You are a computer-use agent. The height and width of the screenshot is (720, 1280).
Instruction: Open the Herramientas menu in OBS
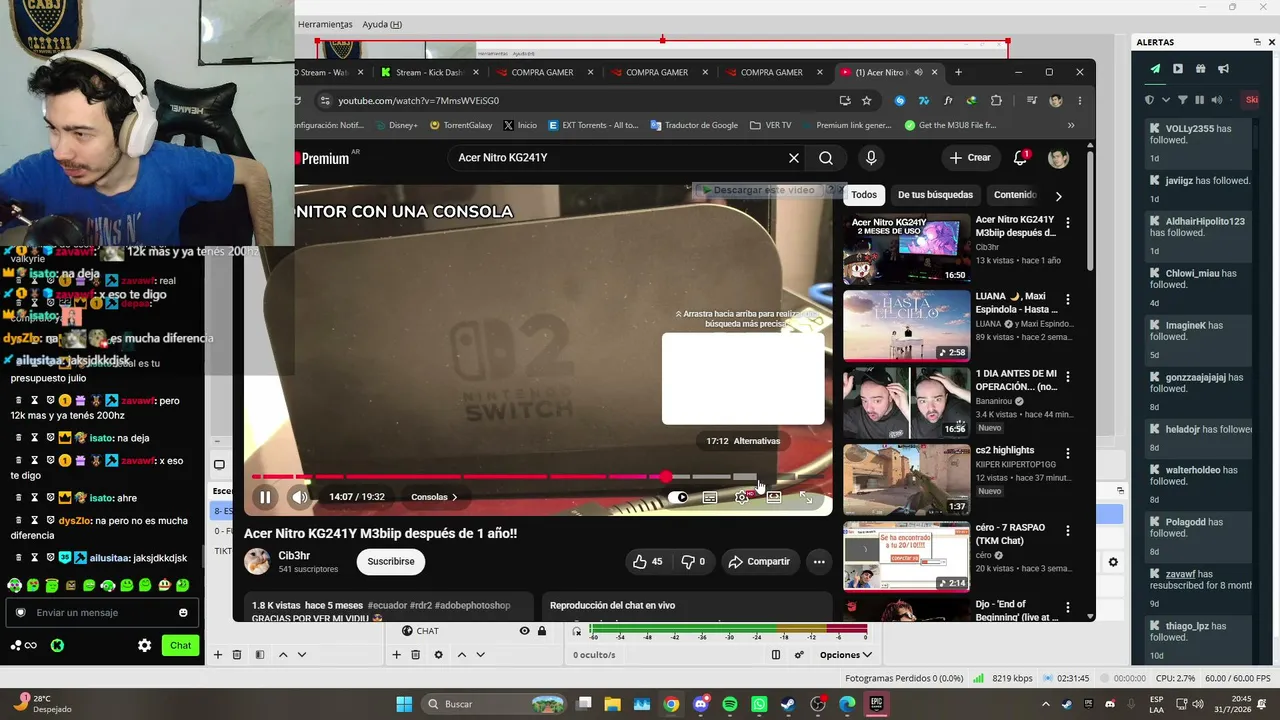pos(325,24)
